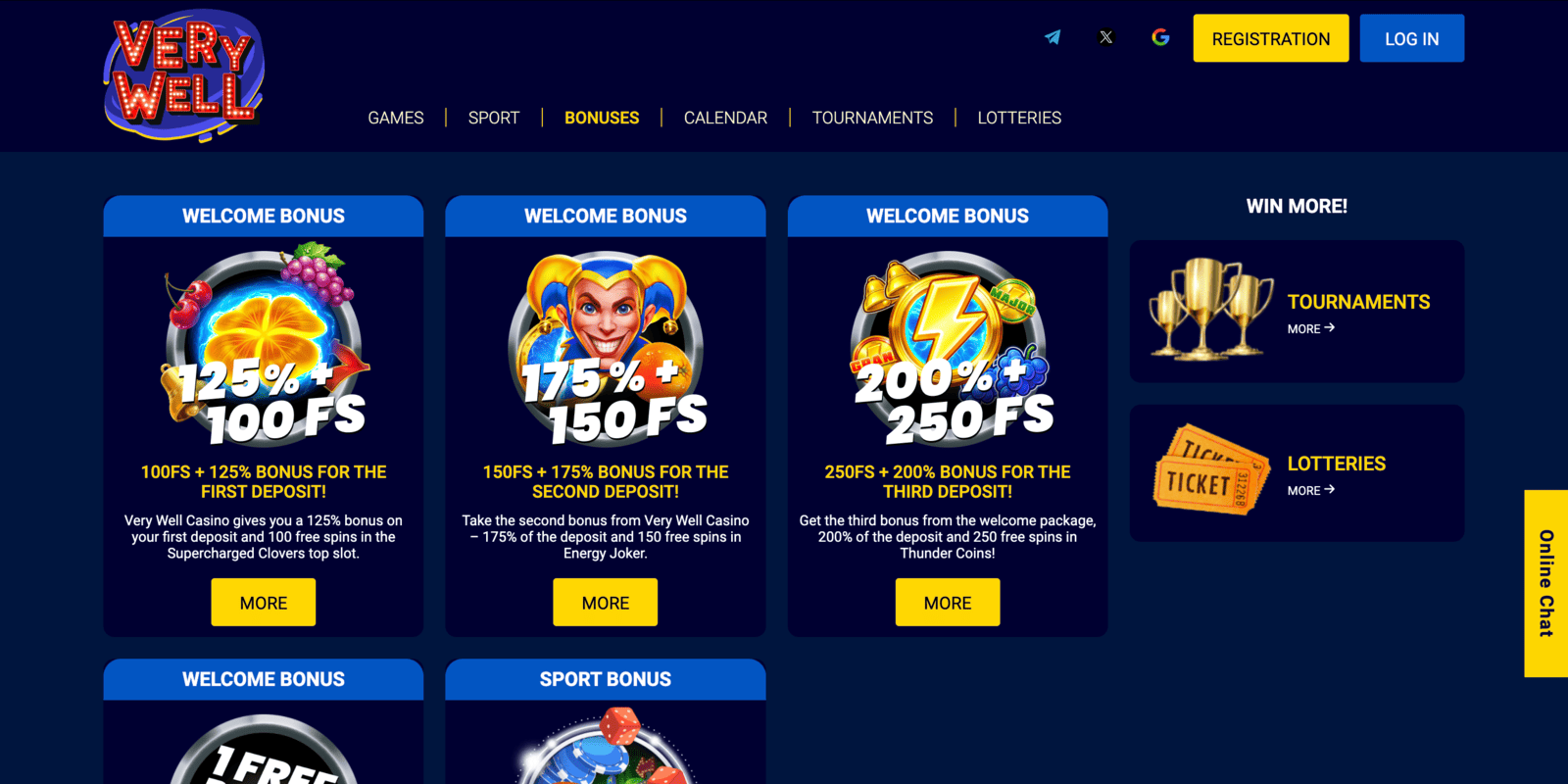1568x784 pixels.
Task: Click MORE under the third deposit bonus
Action: [948, 603]
